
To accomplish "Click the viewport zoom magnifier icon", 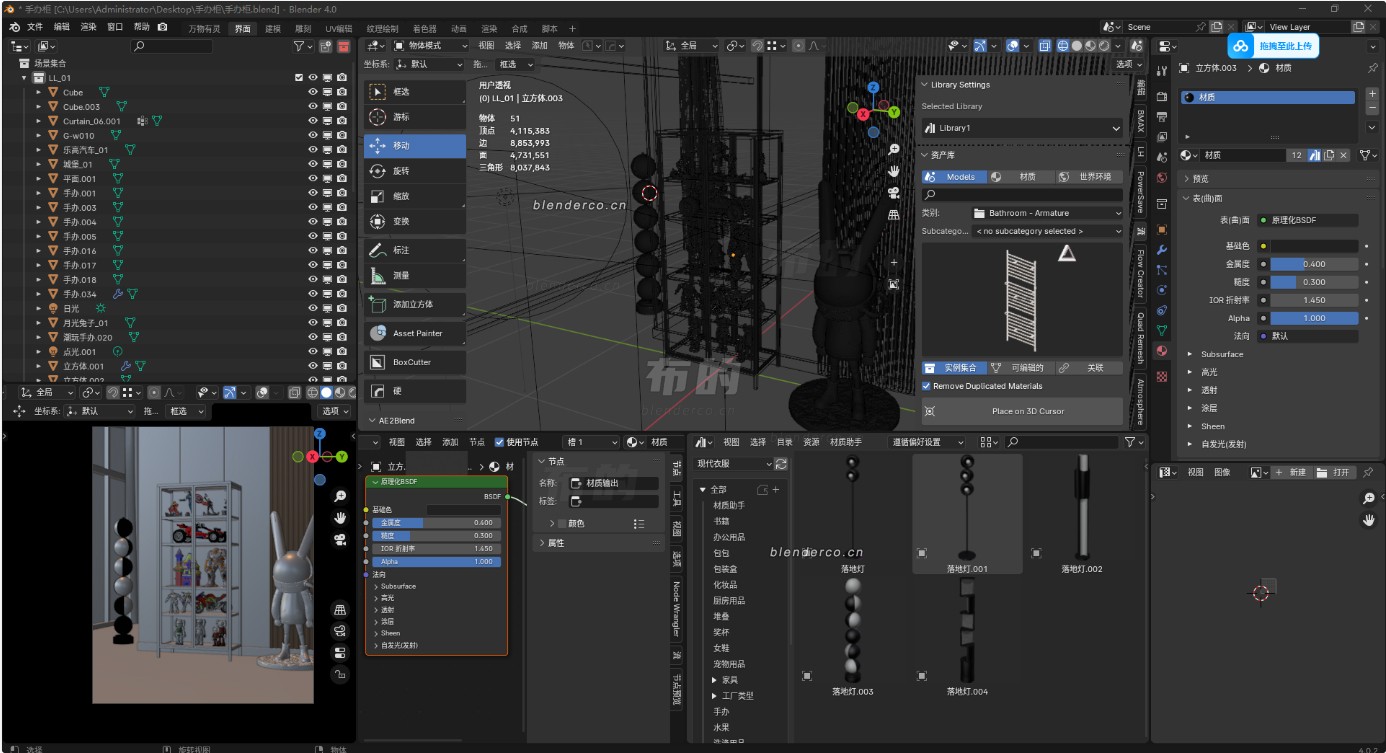I will [893, 149].
